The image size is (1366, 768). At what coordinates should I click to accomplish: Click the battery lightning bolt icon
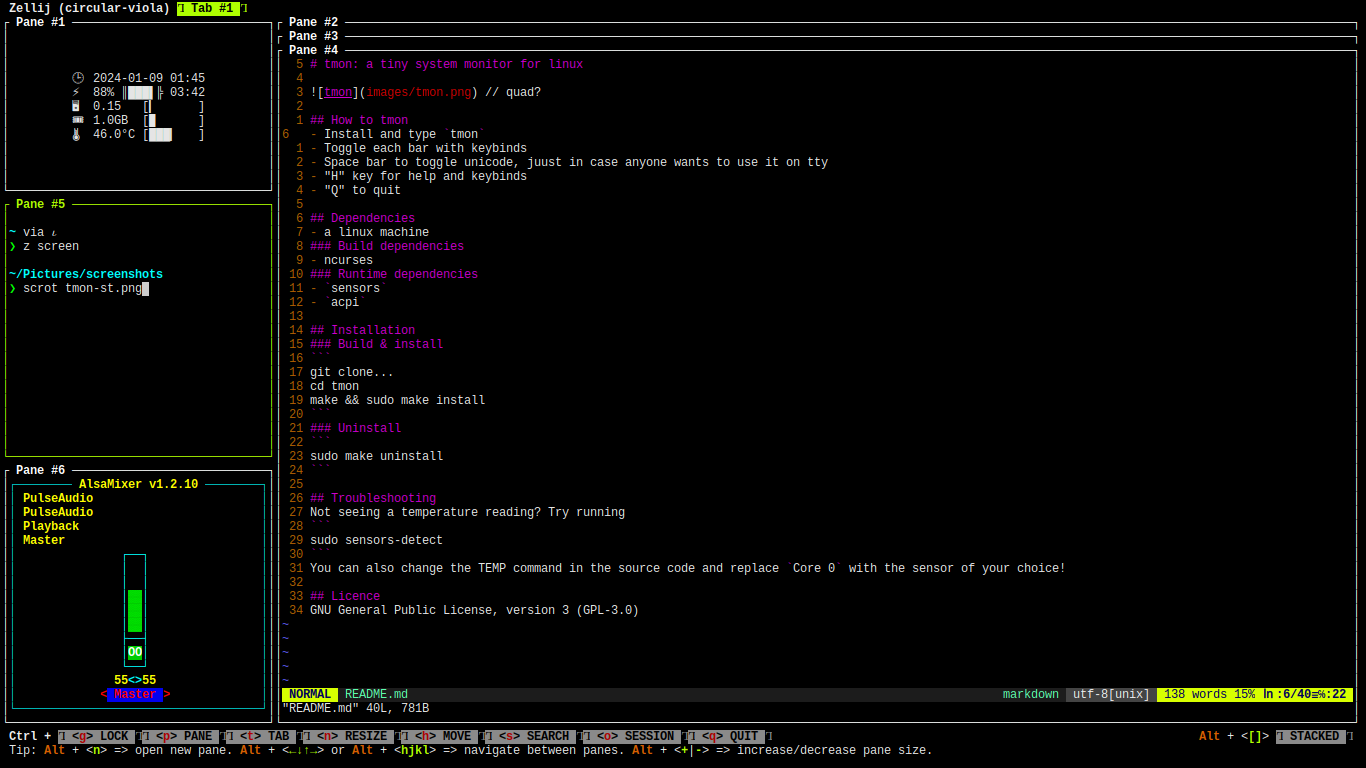click(76, 92)
